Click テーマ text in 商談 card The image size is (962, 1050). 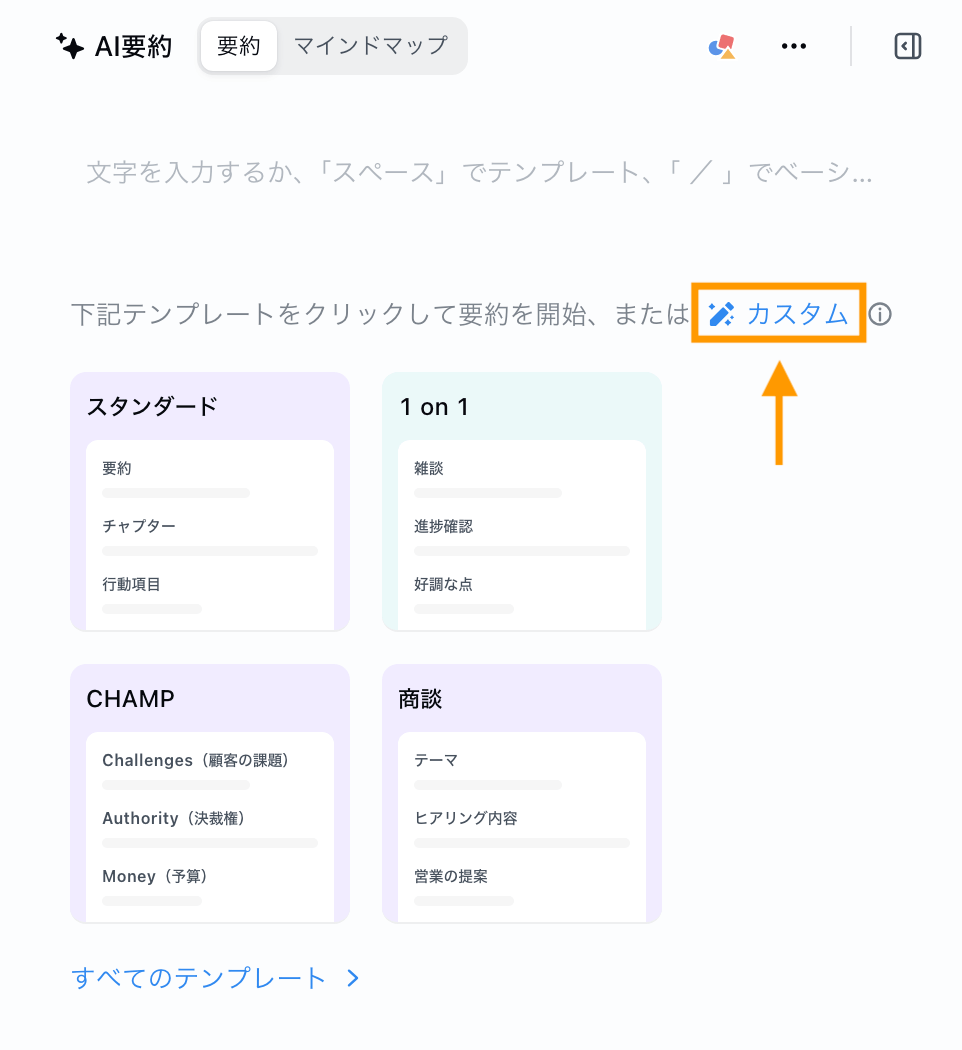[x=436, y=760]
